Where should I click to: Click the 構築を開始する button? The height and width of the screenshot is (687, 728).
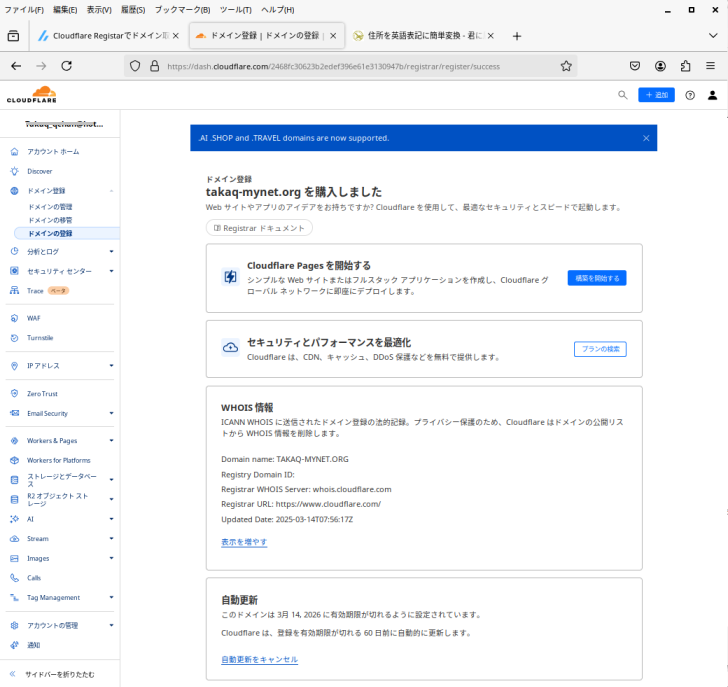click(597, 278)
